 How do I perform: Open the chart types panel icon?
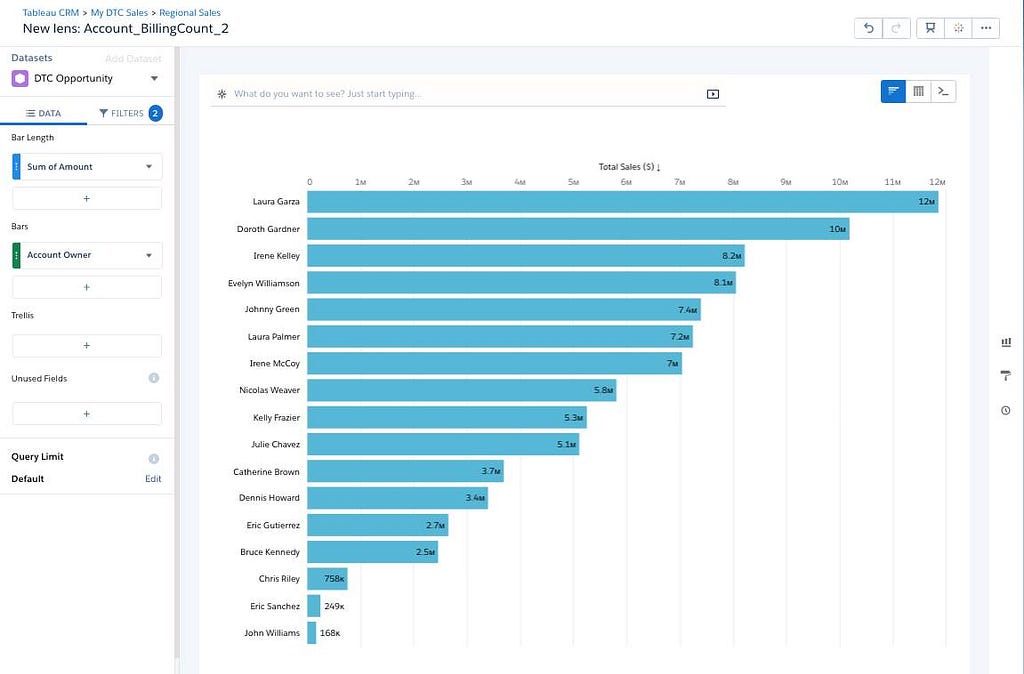tap(1006, 342)
